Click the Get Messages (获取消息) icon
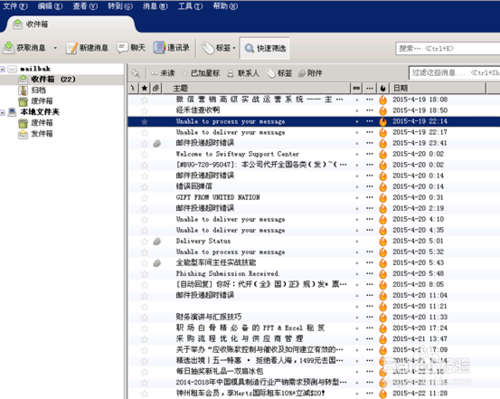The width and height of the screenshot is (500, 399). [x=8, y=48]
